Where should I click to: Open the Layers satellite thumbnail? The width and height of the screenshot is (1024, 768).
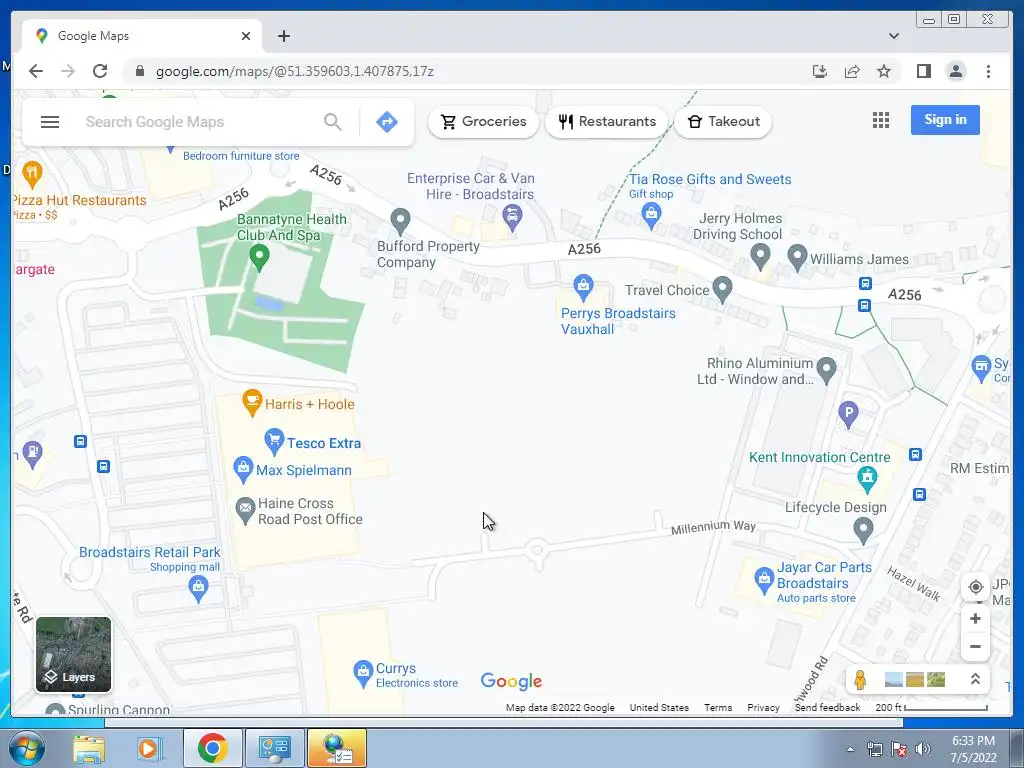pyautogui.click(x=73, y=654)
